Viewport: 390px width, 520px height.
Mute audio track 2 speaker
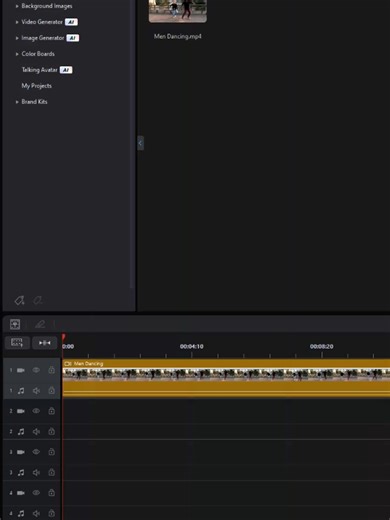[36, 432]
